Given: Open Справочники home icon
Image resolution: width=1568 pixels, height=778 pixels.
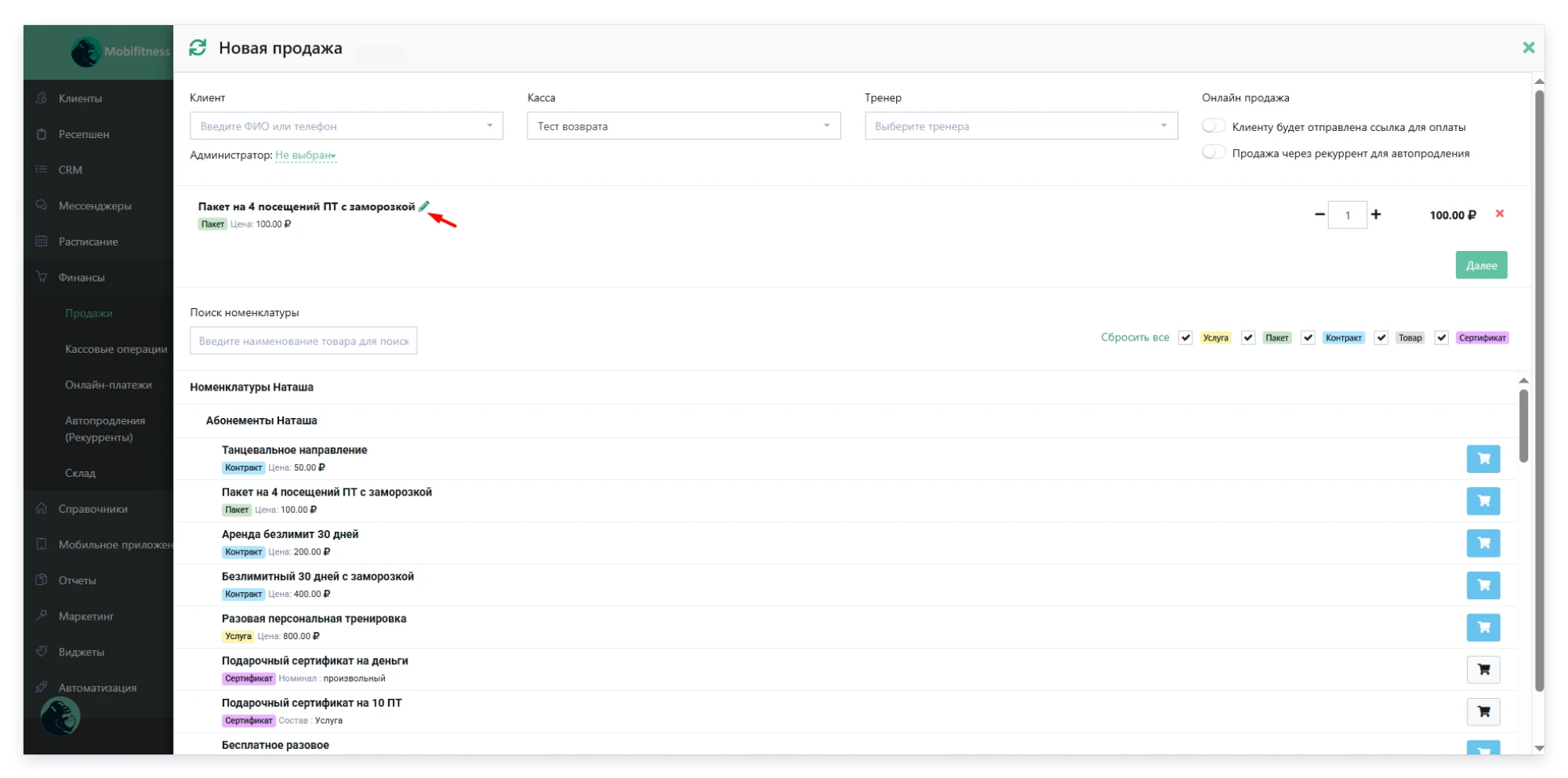Looking at the screenshot, I should point(42,508).
